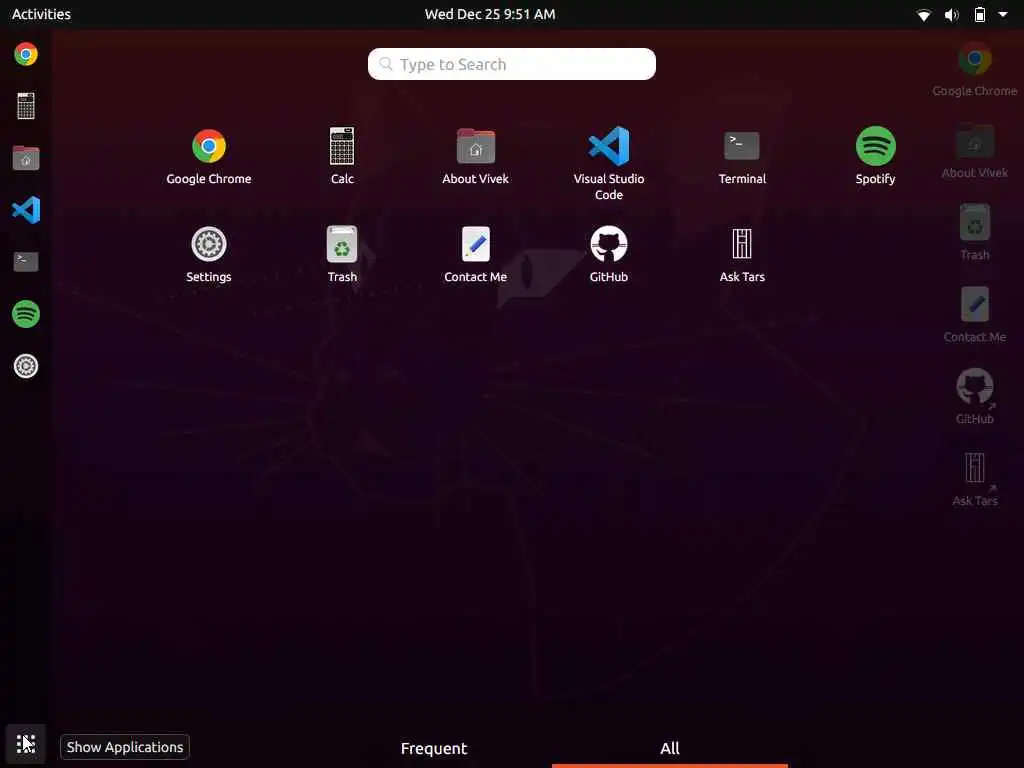Launch Calc from the app grid
This screenshot has height=768, width=1024.
coord(342,156)
